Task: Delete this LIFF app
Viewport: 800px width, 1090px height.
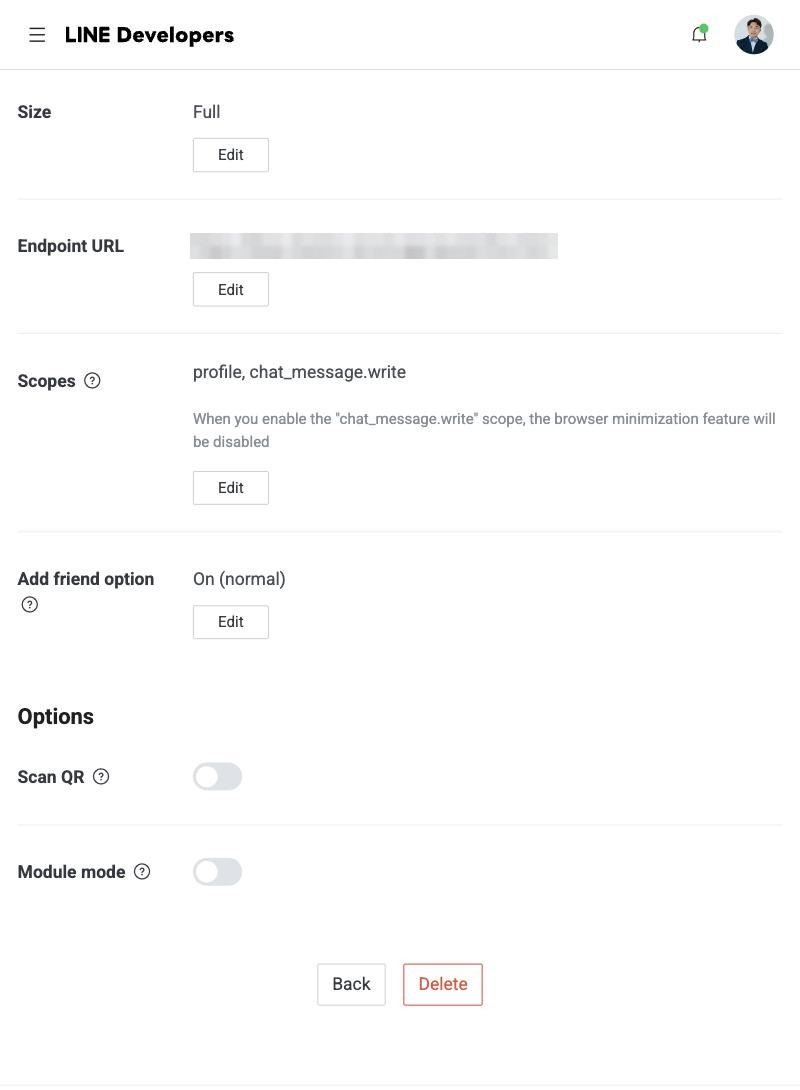Action: pos(443,984)
